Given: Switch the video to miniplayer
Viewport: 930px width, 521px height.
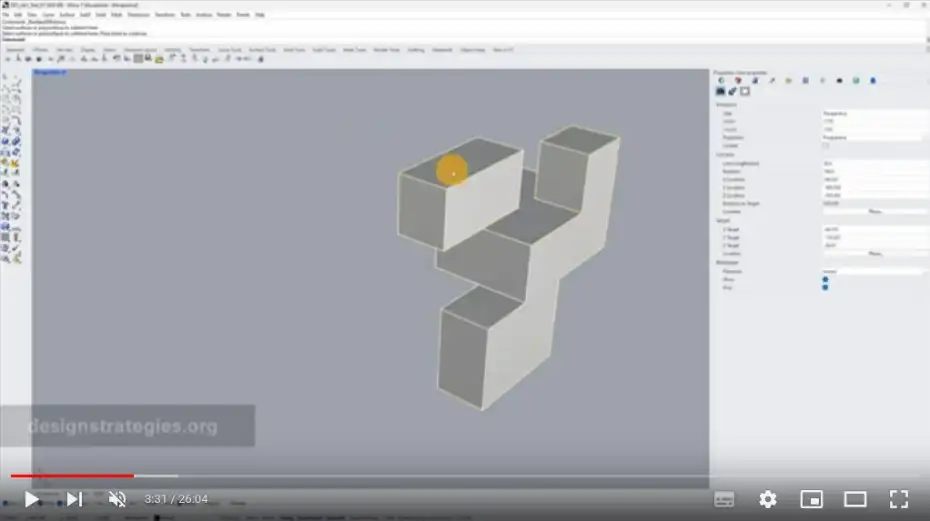Looking at the screenshot, I should [811, 499].
